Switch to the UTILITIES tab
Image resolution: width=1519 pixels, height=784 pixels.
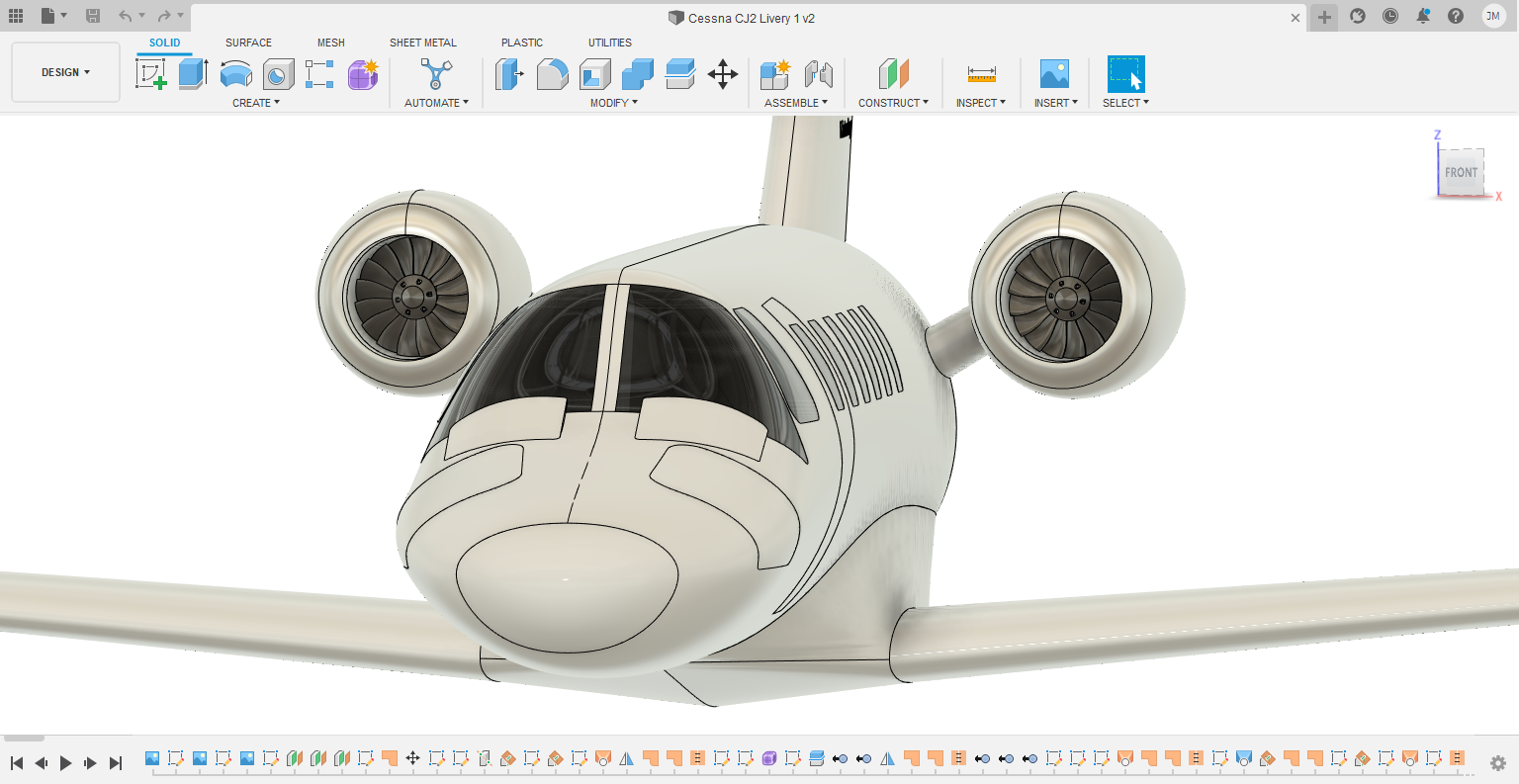610,43
